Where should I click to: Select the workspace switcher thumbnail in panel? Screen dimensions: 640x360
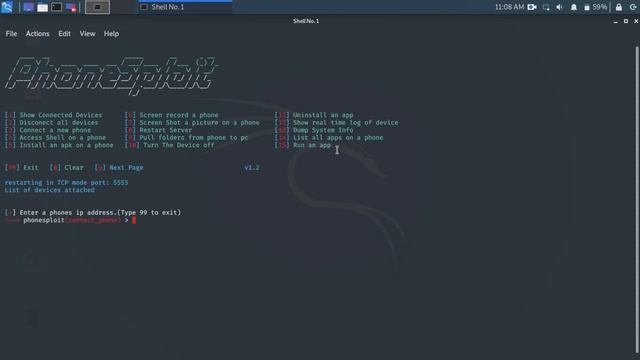click(97, 7)
